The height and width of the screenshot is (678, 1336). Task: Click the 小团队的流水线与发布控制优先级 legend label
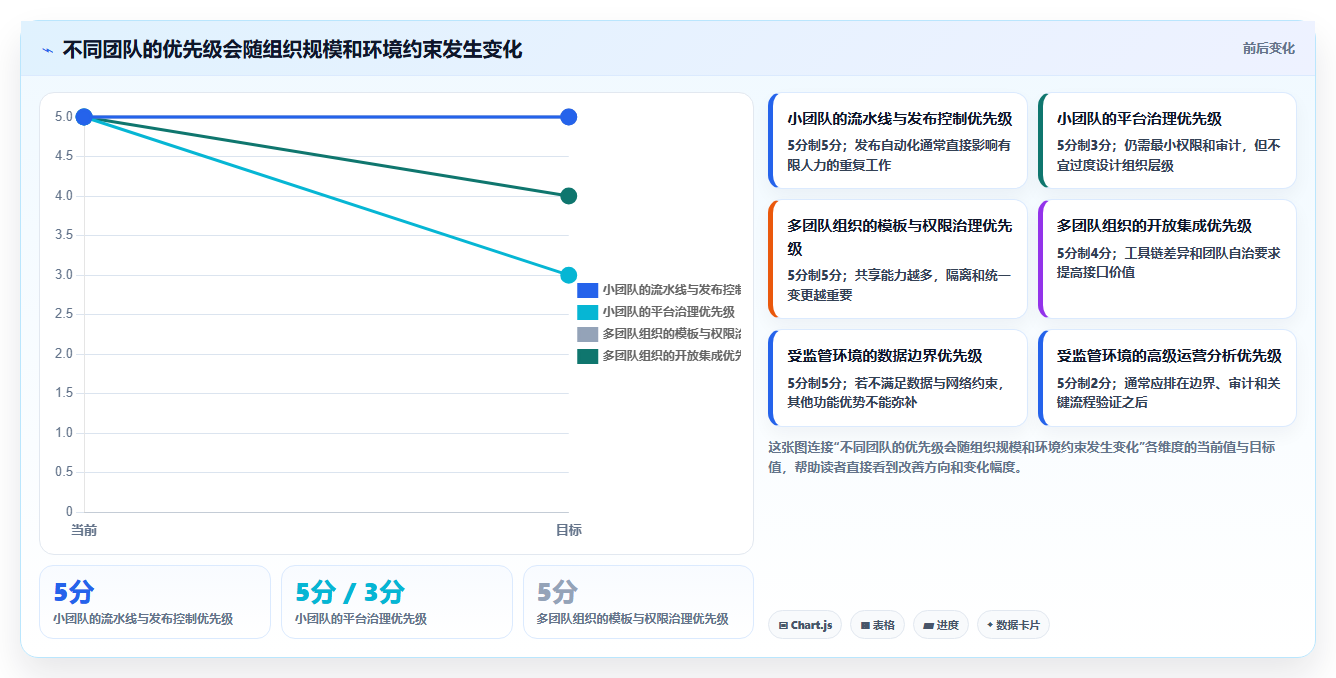click(671, 290)
